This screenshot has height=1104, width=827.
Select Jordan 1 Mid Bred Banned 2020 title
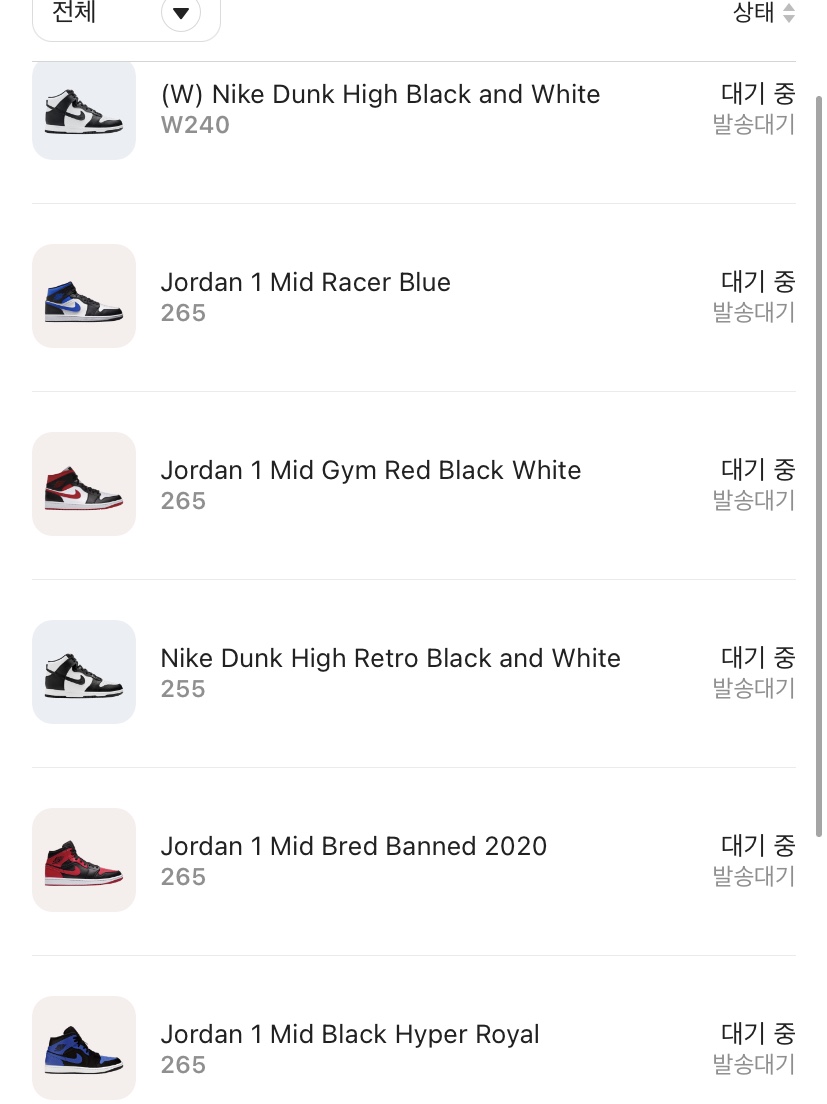[353, 846]
